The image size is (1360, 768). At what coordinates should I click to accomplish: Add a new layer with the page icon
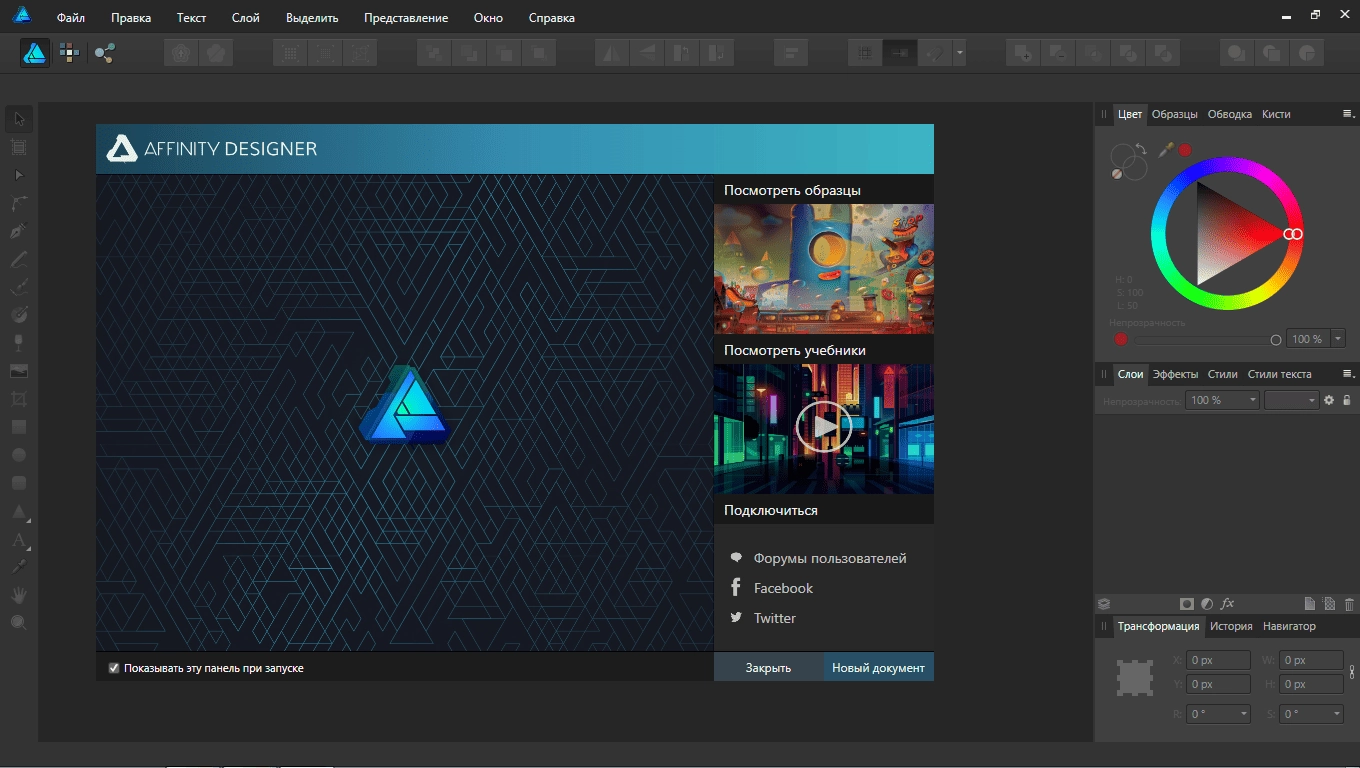point(1310,604)
